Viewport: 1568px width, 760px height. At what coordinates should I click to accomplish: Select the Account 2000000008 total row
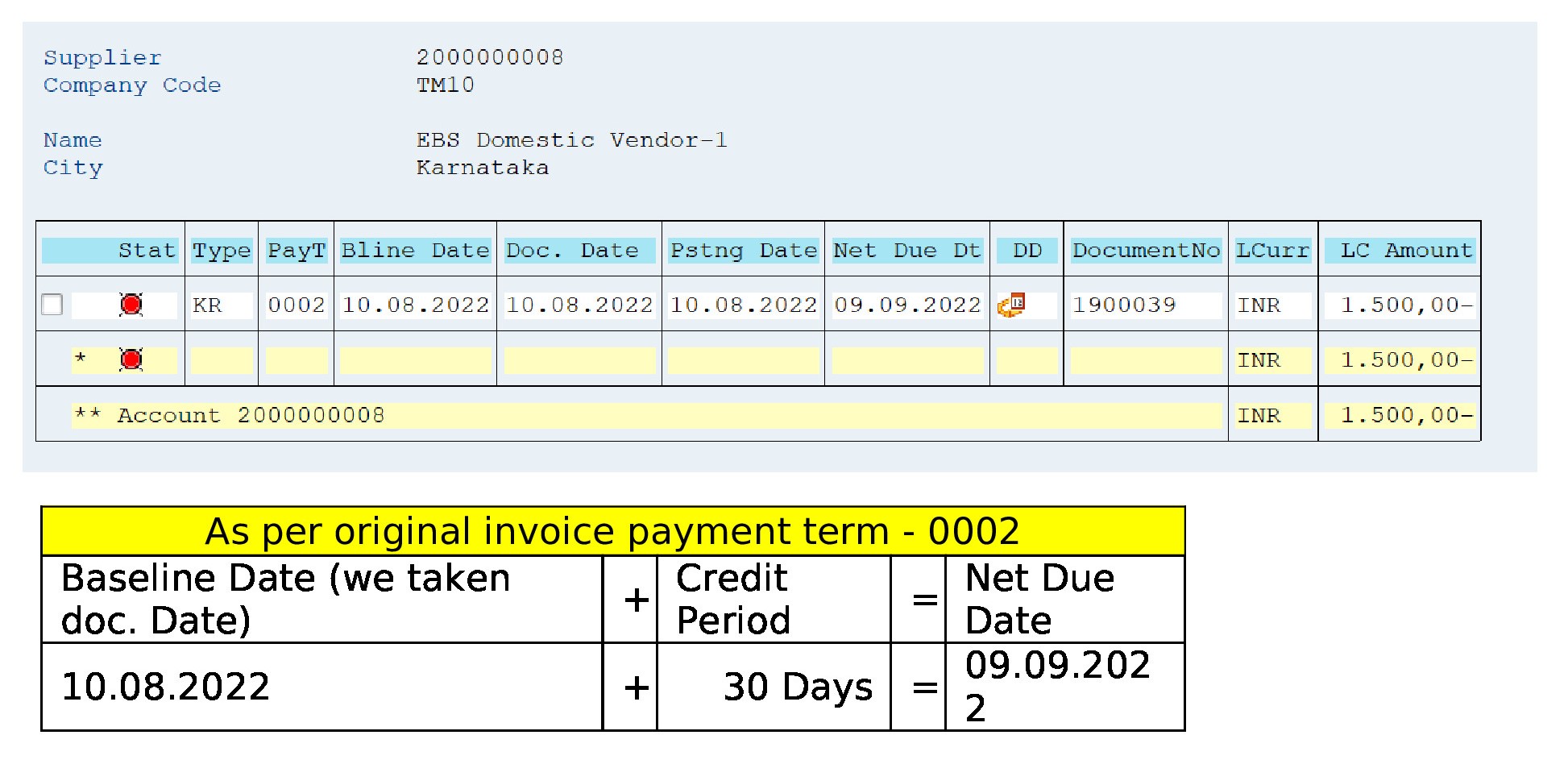click(250, 415)
